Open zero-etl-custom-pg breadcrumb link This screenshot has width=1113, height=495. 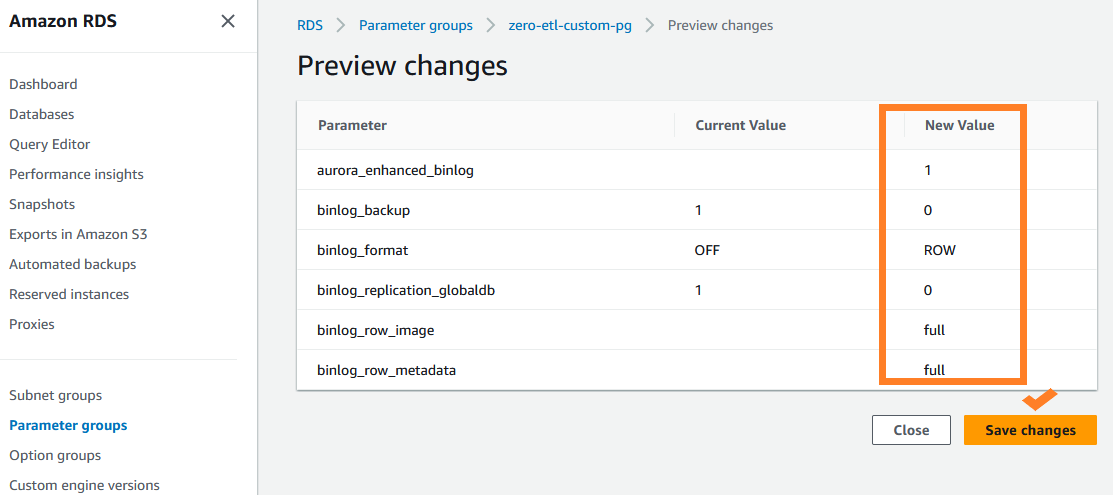pyautogui.click(x=570, y=25)
